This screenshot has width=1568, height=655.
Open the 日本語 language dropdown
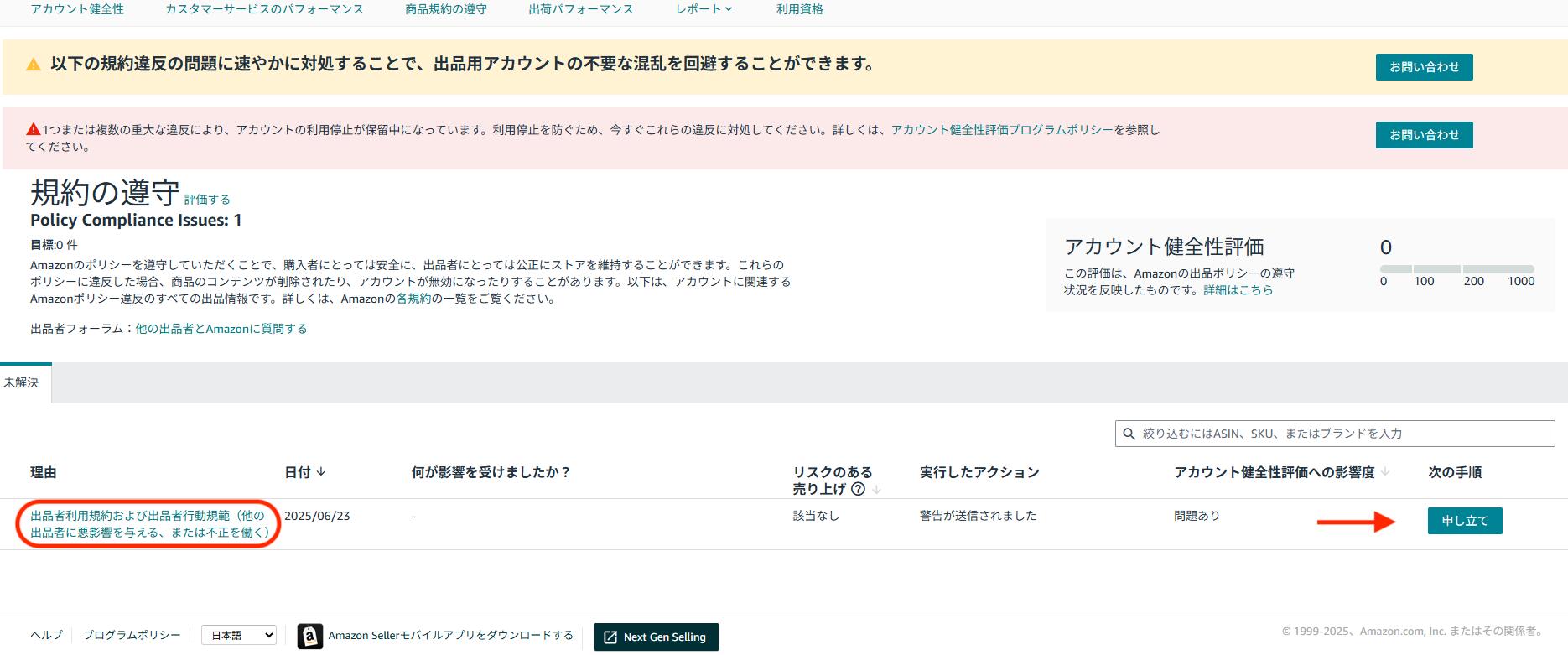(239, 636)
